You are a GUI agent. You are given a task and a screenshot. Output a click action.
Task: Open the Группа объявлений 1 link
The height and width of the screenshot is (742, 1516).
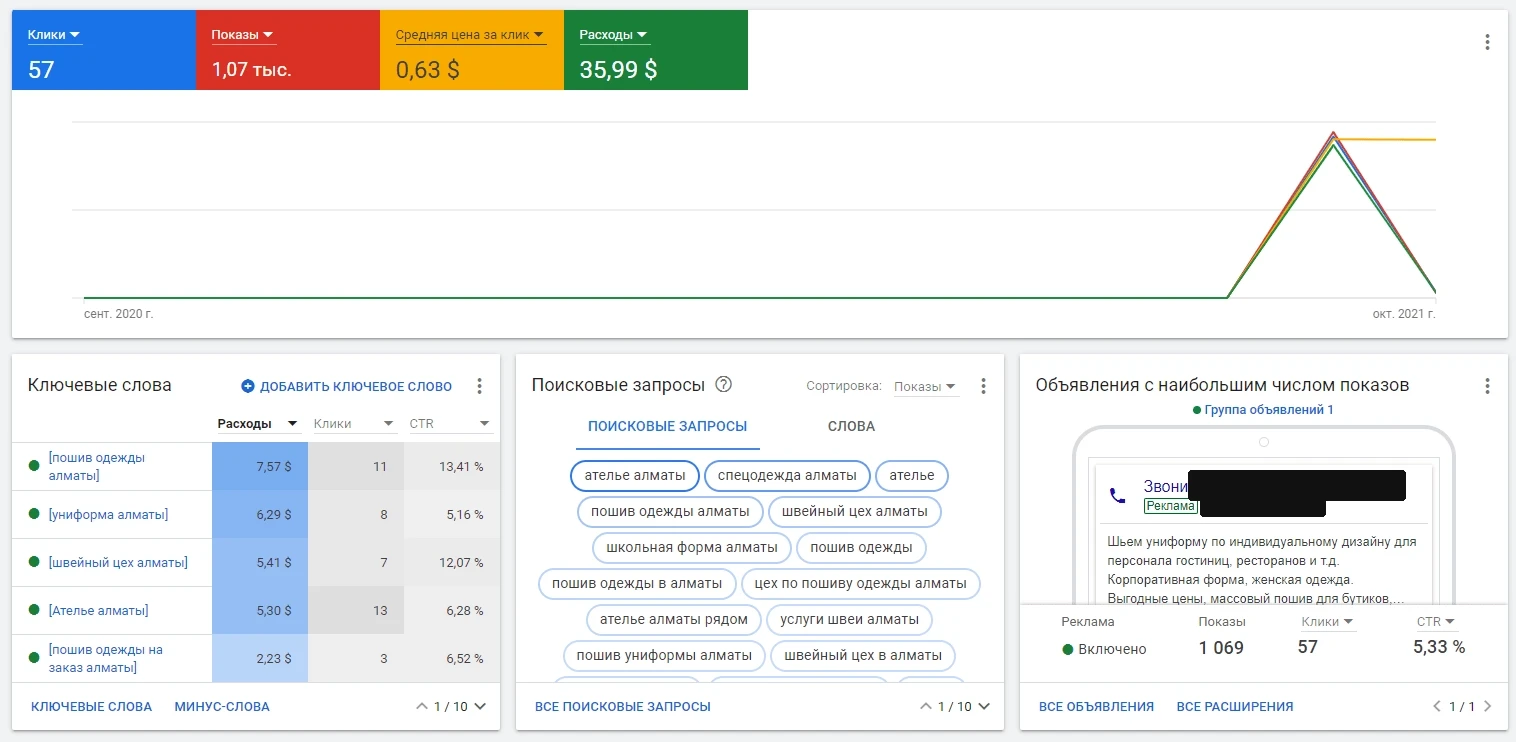tap(1269, 410)
